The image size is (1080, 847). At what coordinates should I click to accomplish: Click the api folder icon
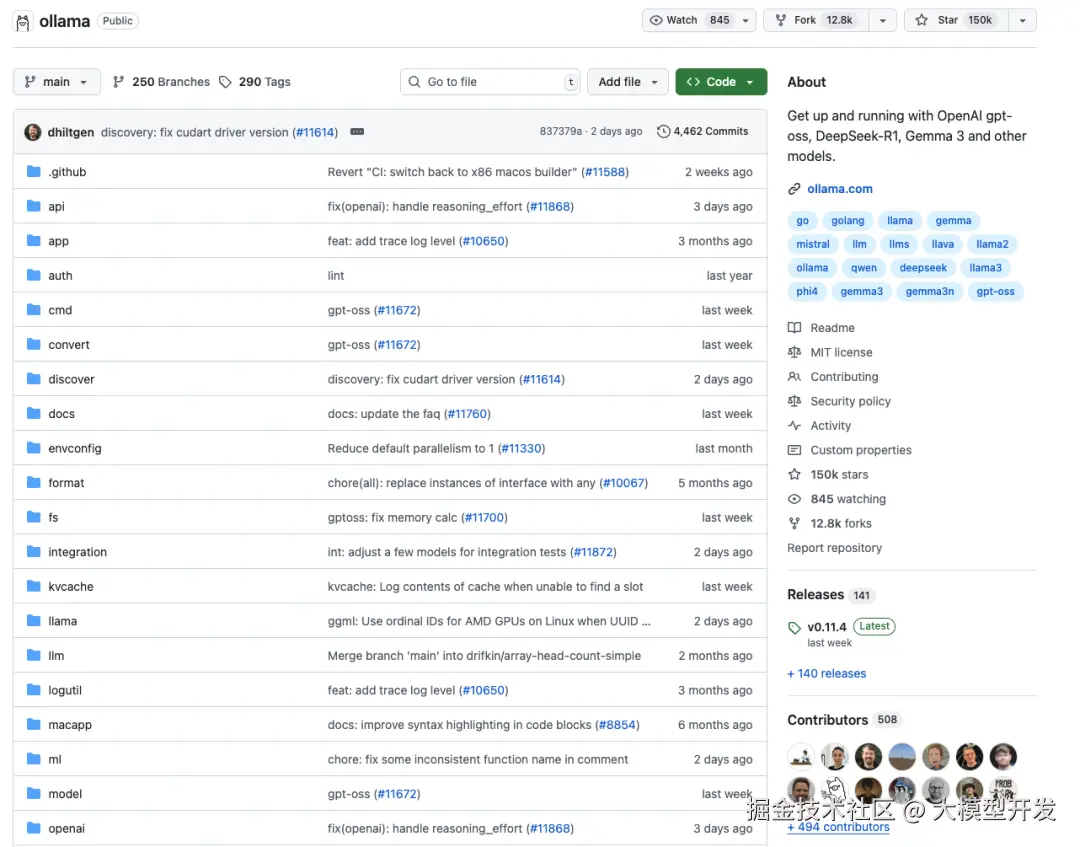33,206
